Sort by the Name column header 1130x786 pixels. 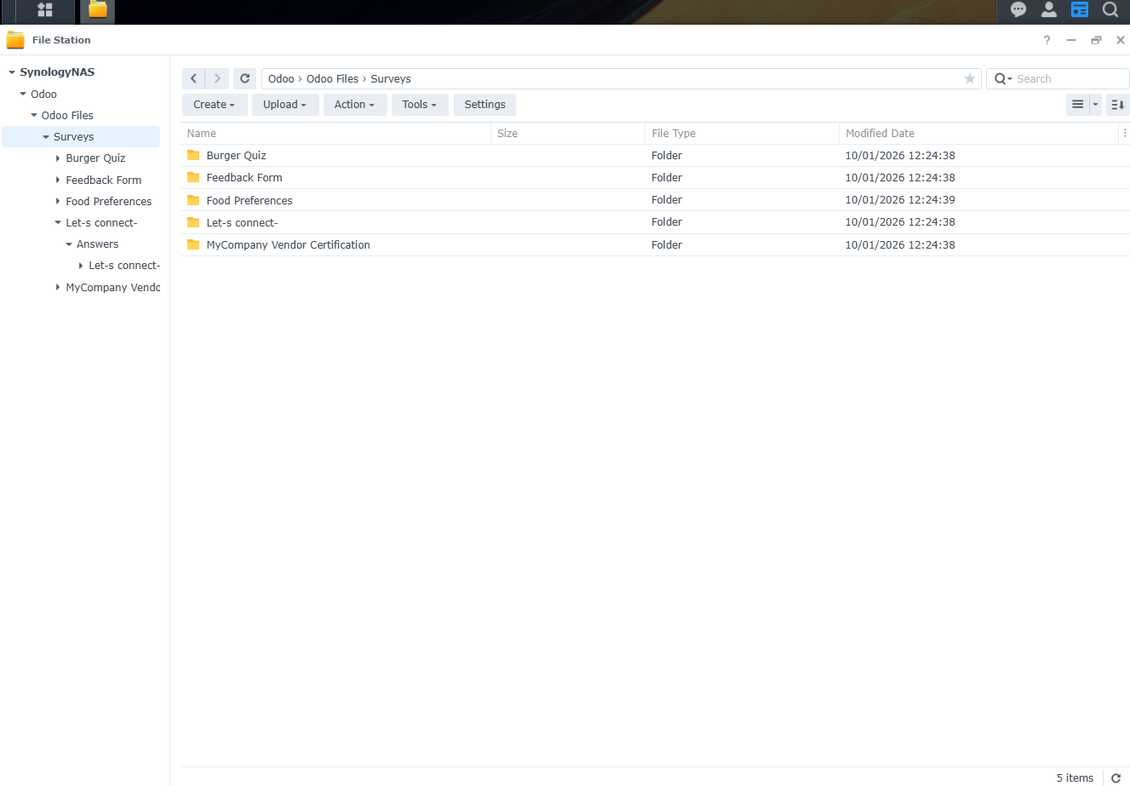click(336, 133)
